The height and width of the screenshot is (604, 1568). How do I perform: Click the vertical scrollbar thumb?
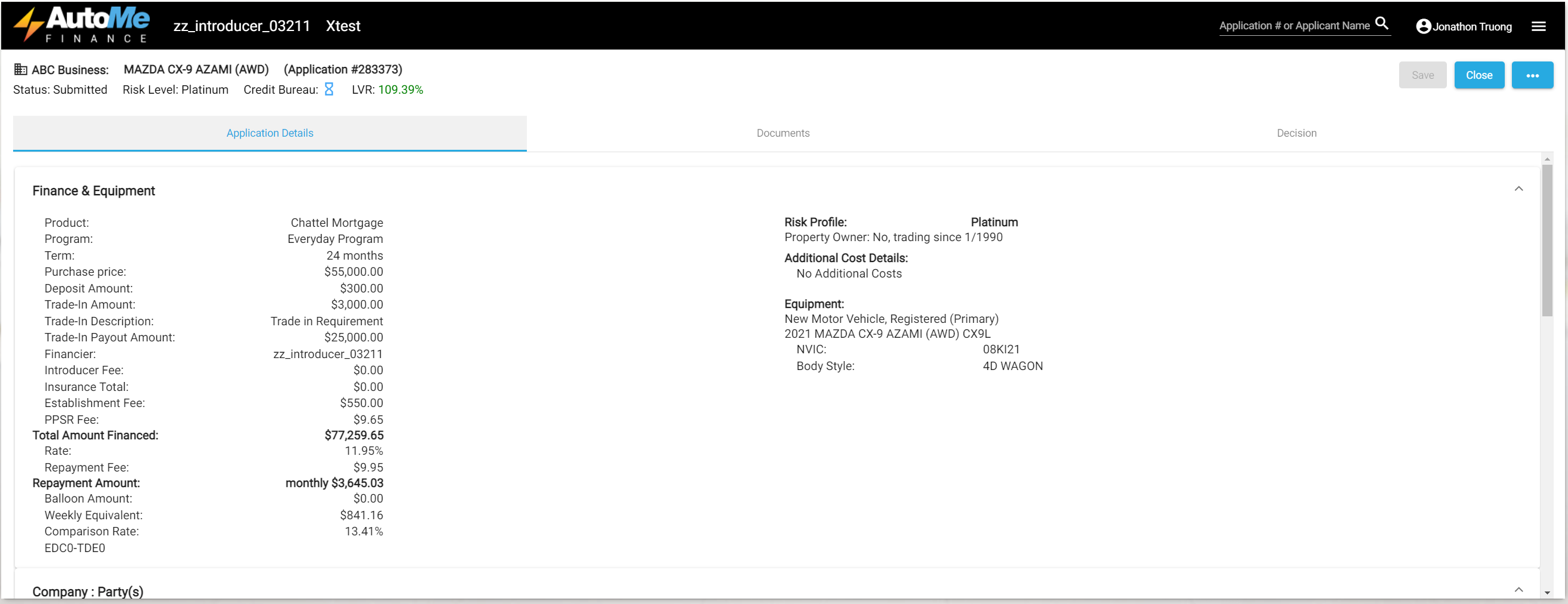1547,241
